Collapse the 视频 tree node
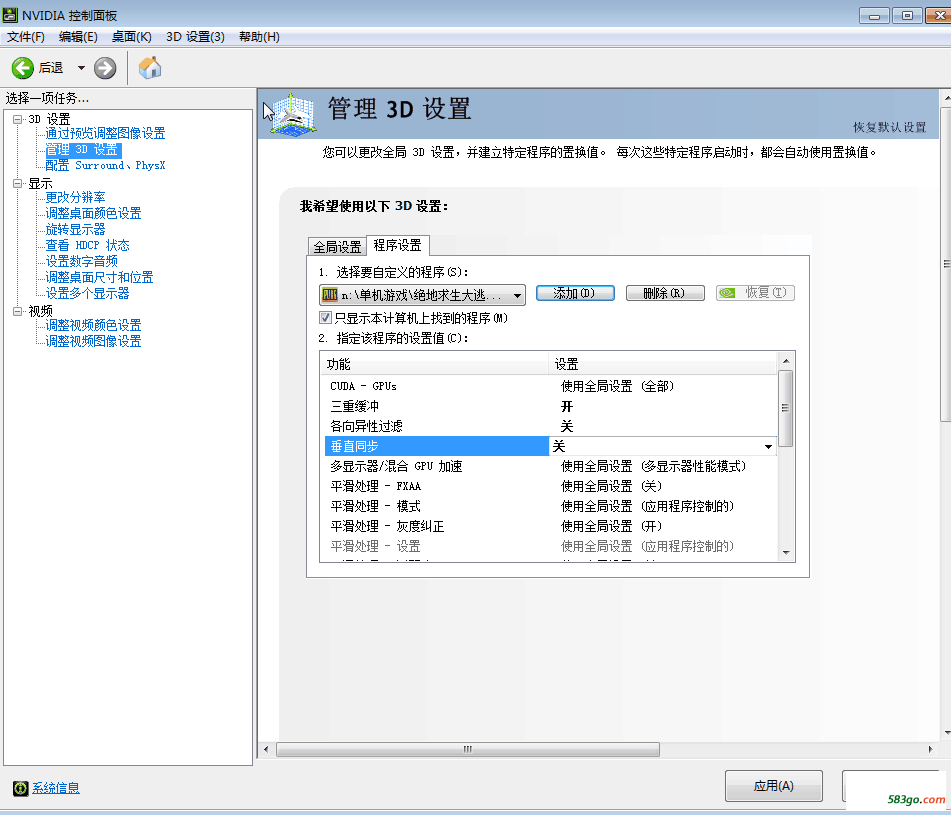The image size is (951, 815). click(18, 311)
